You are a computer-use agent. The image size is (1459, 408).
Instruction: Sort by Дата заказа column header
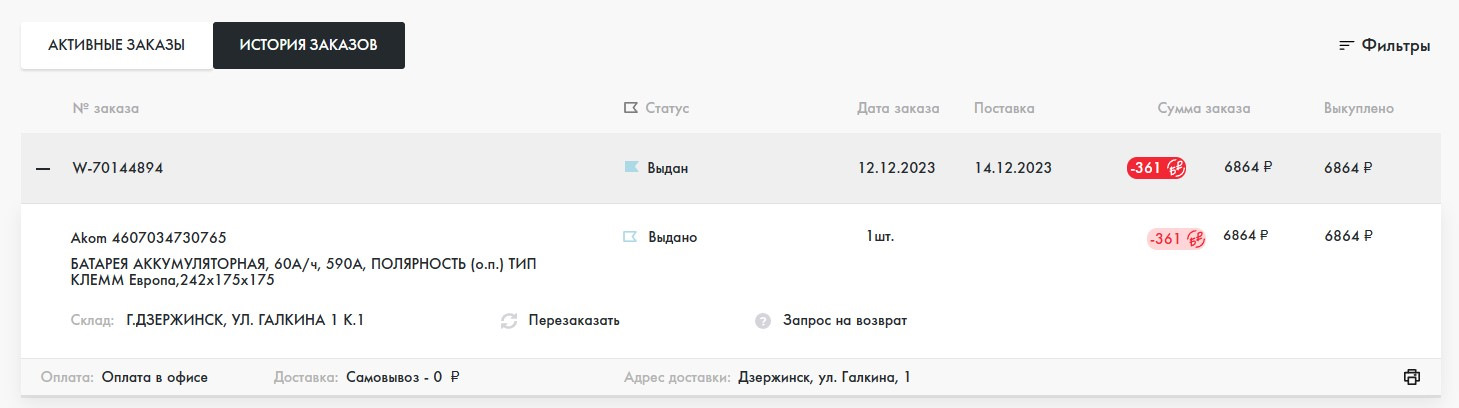(x=898, y=108)
